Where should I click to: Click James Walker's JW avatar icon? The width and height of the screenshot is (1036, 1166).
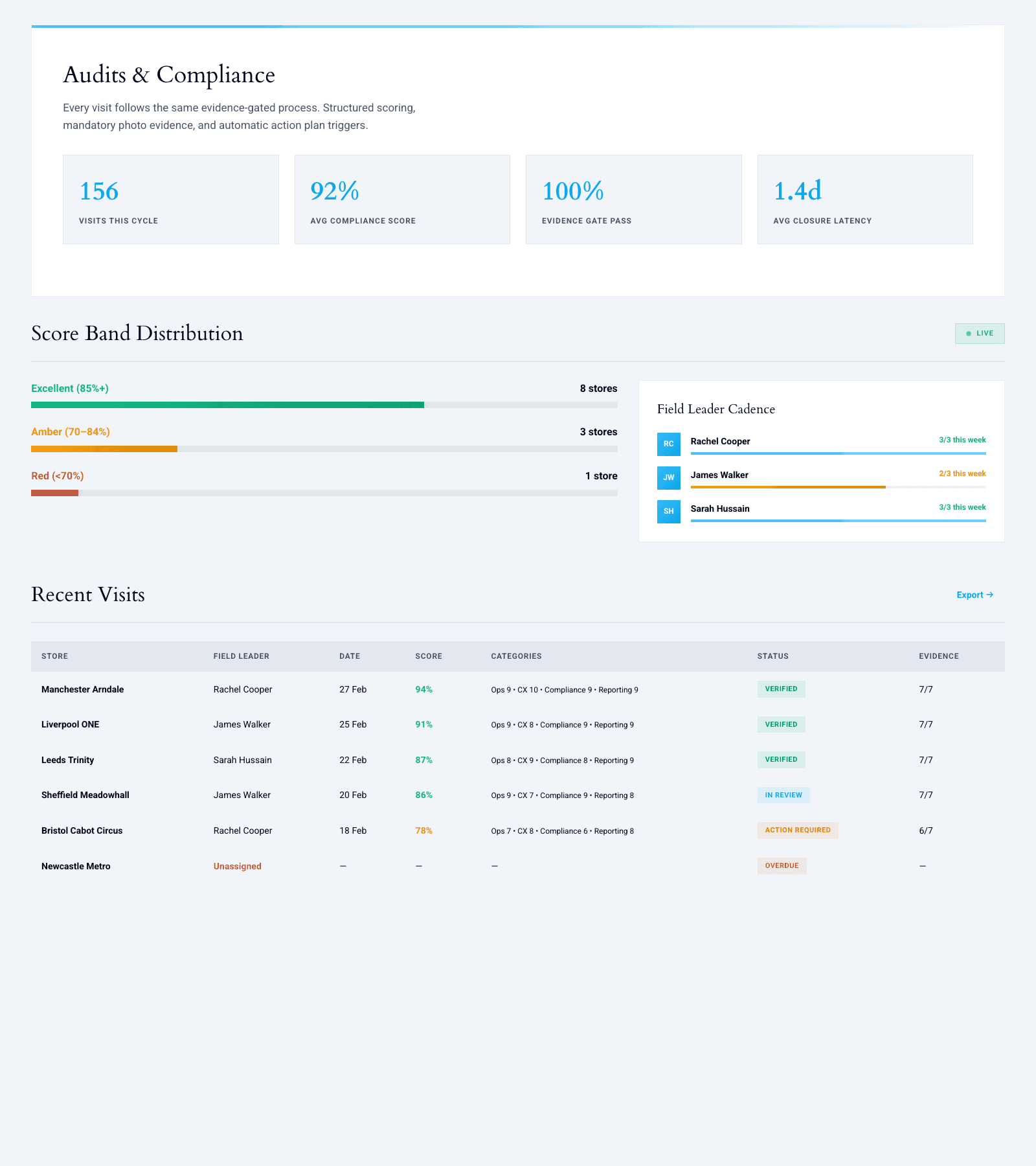coord(668,478)
